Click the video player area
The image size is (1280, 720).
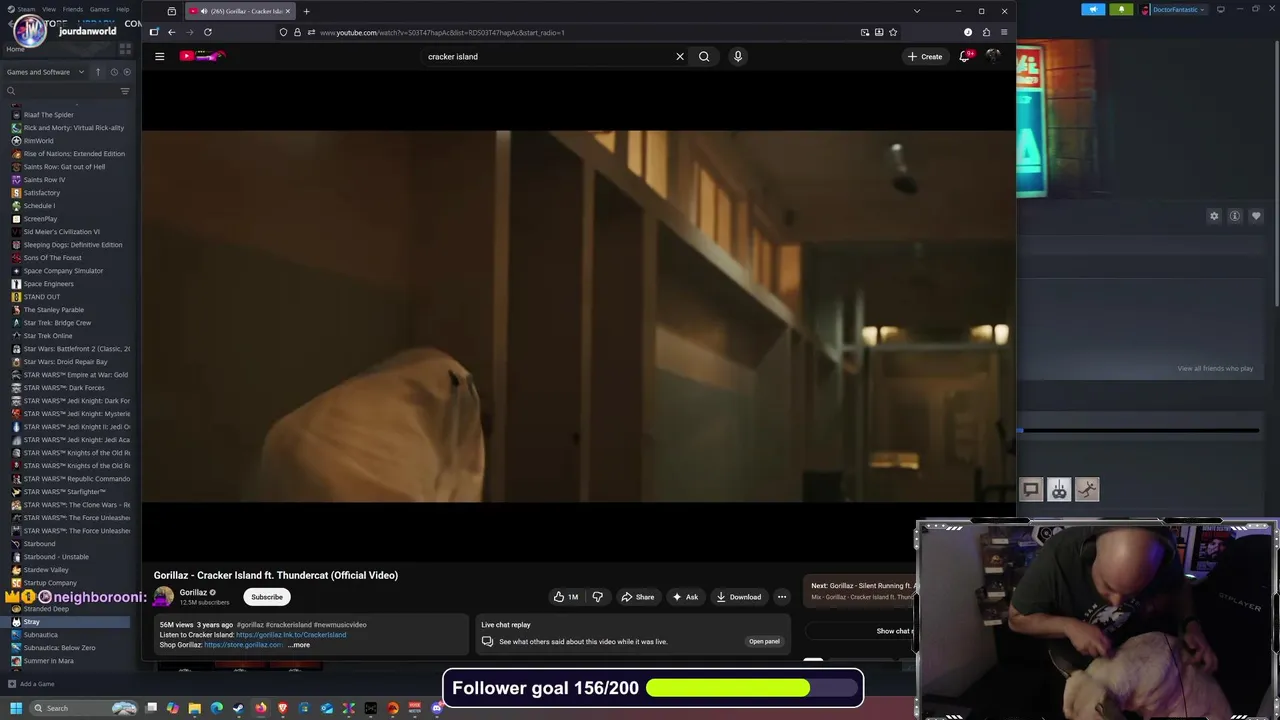[578, 316]
